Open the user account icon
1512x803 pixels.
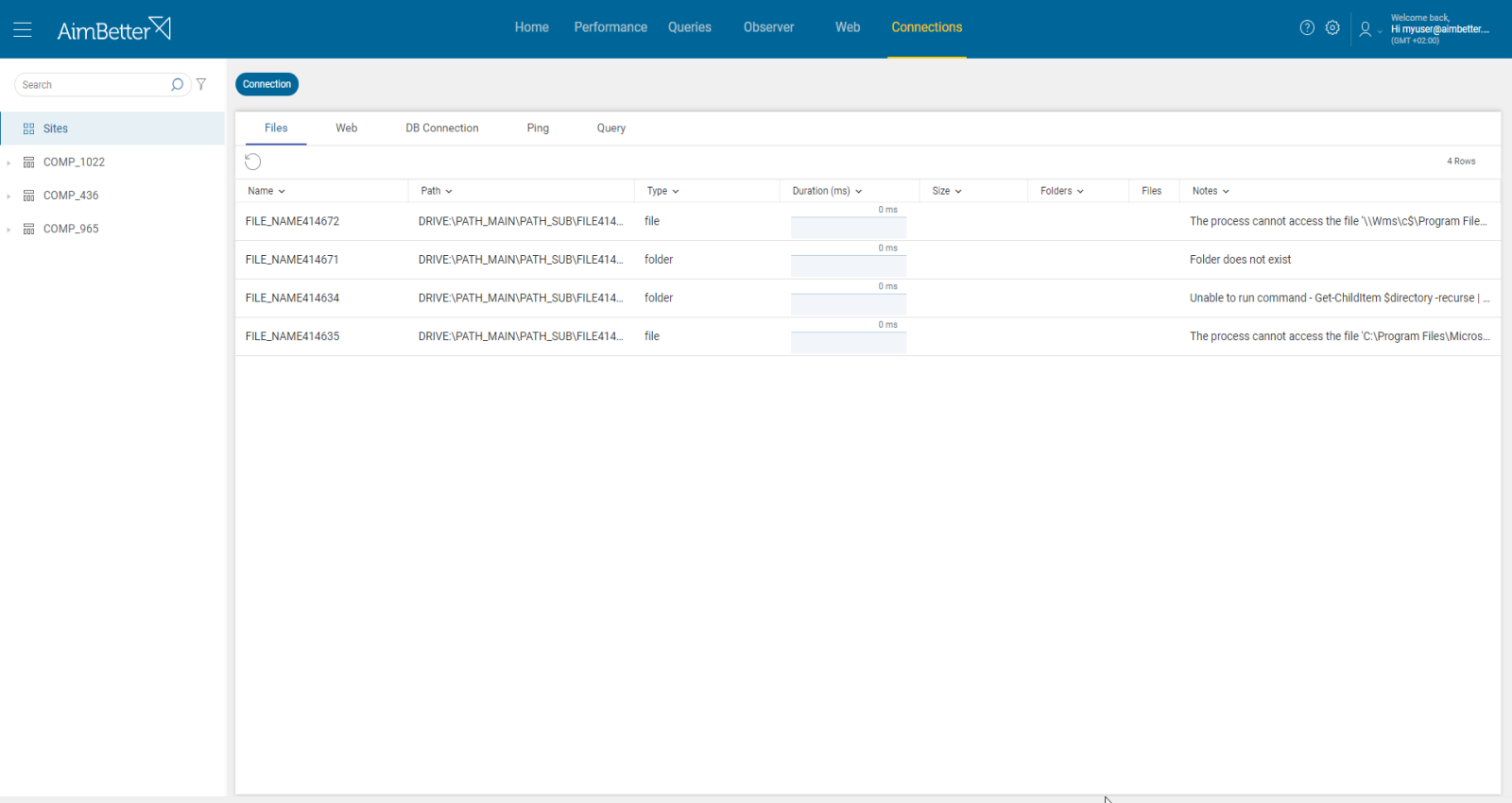pos(1366,29)
